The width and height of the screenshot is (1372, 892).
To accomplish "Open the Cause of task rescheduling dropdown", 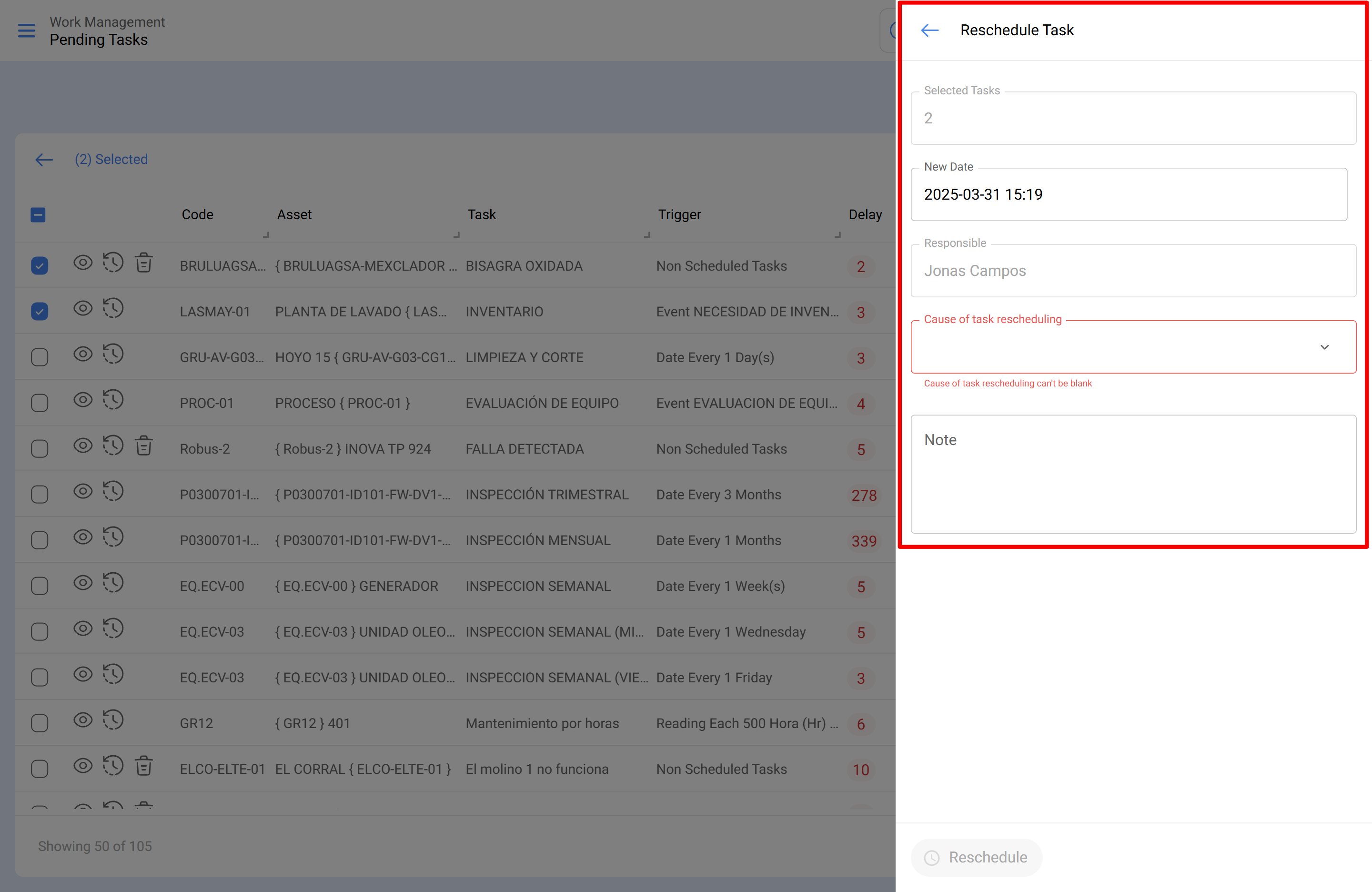I will pos(1324,347).
